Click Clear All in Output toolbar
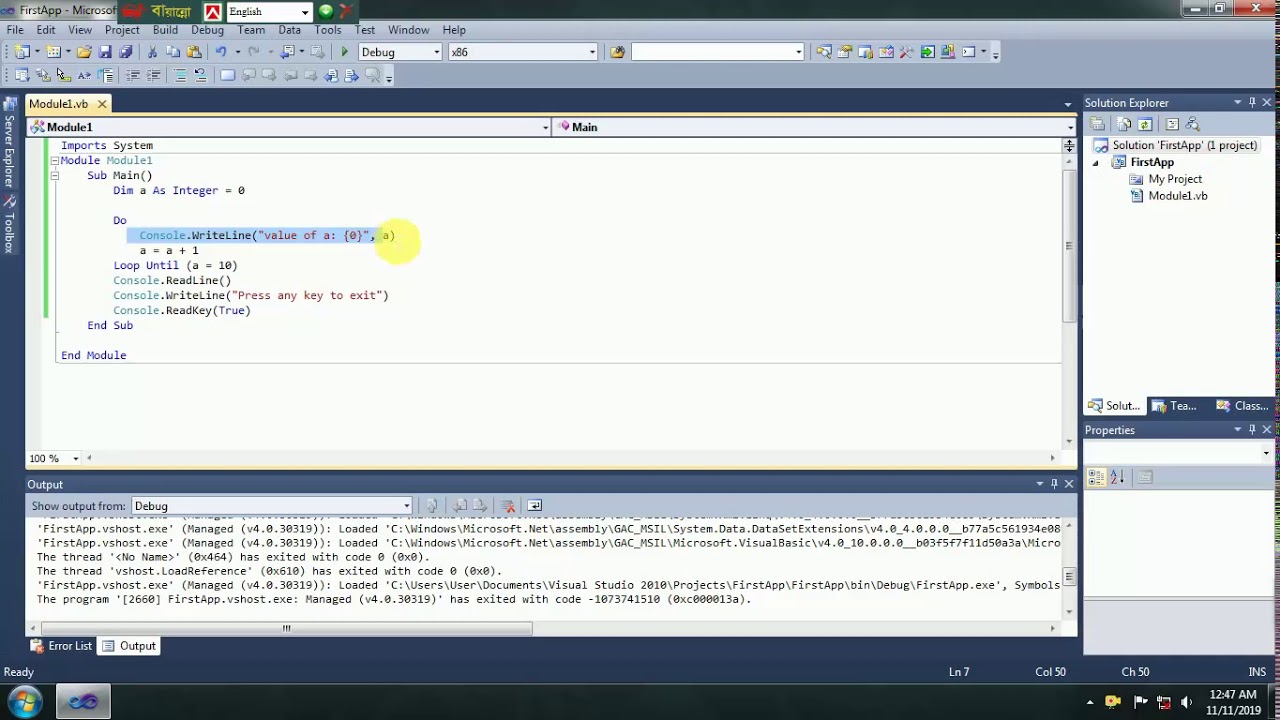Image resolution: width=1280 pixels, height=720 pixels. click(508, 506)
